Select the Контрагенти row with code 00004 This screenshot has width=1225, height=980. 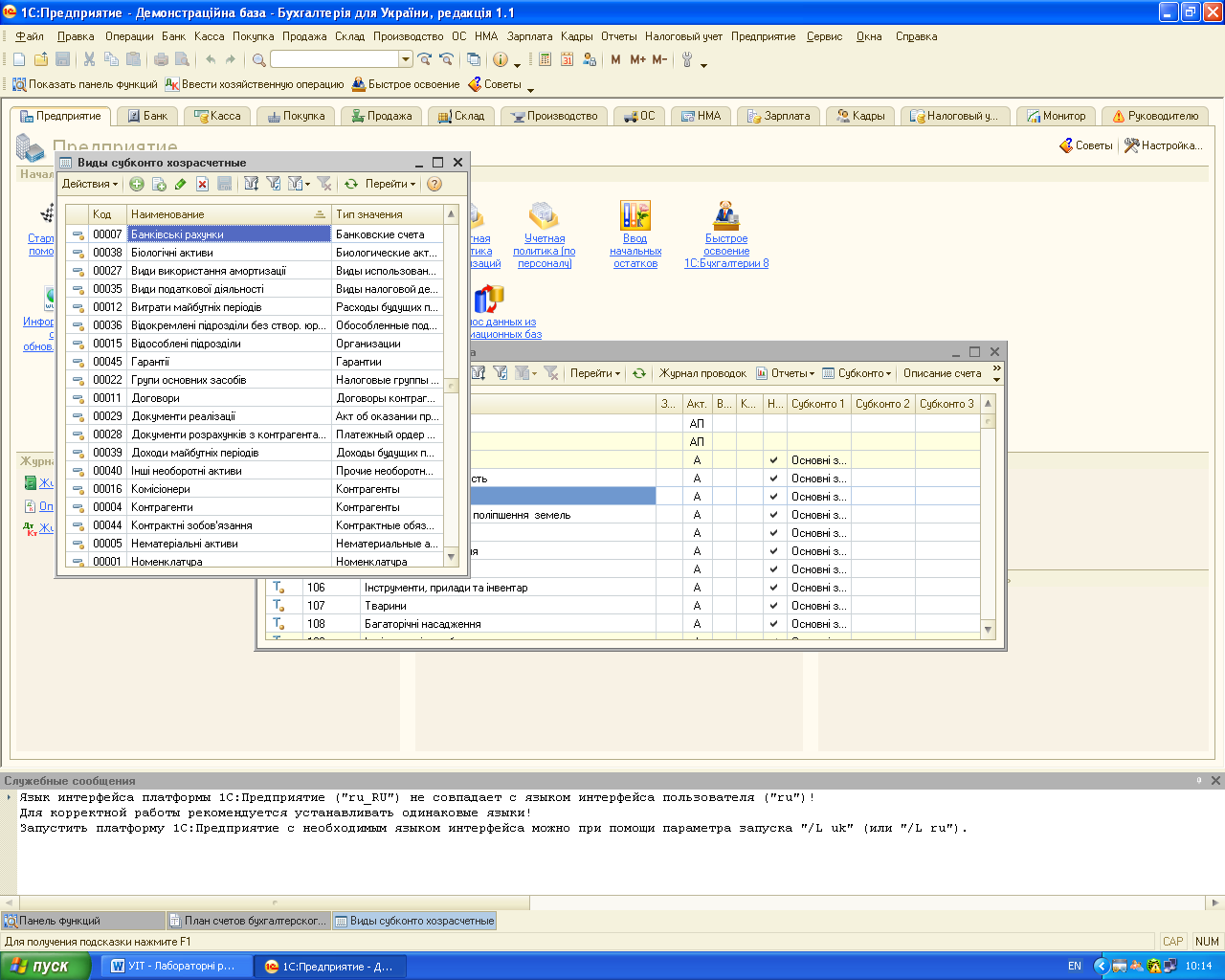click(255, 507)
